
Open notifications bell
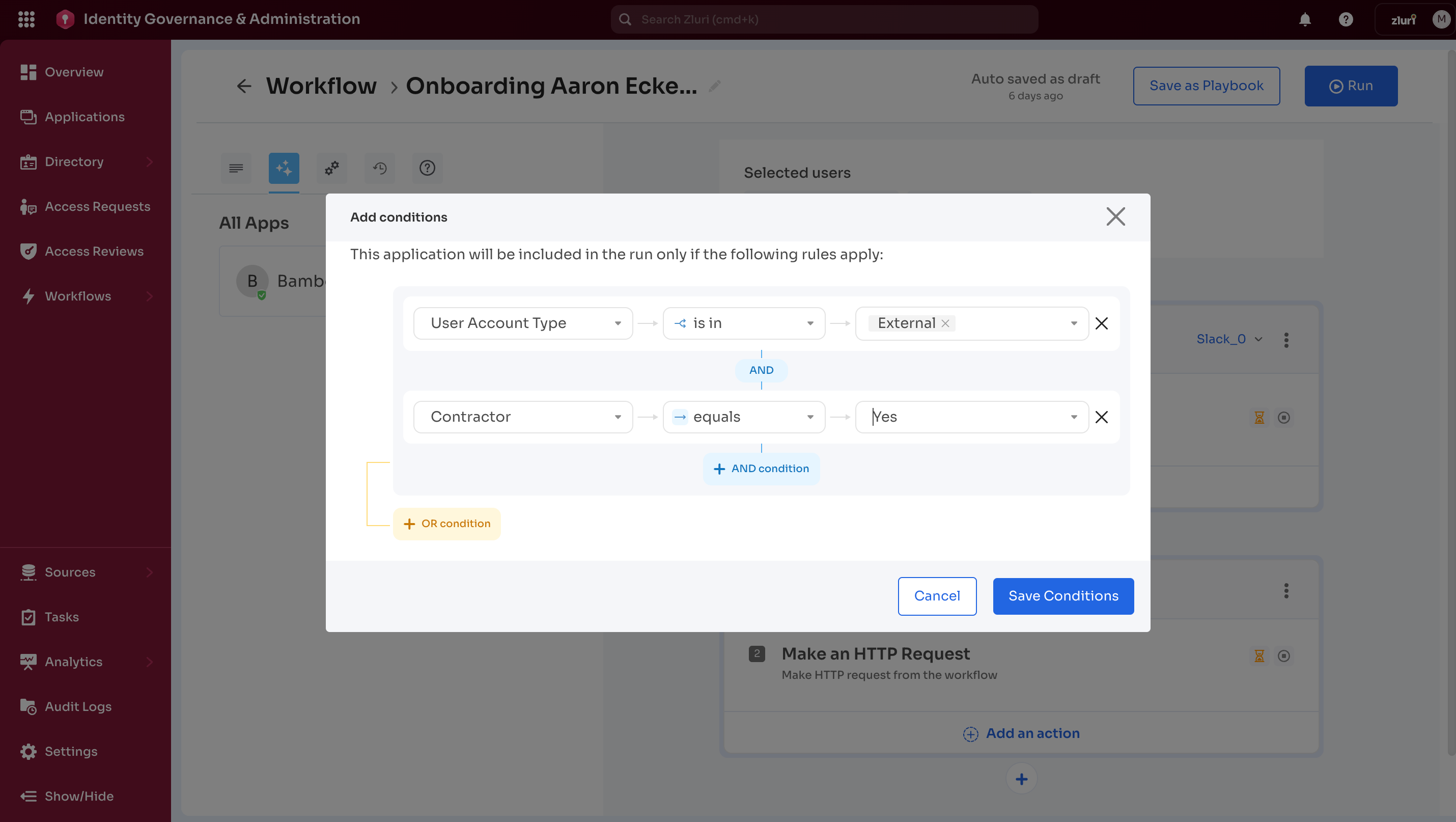coord(1304,20)
